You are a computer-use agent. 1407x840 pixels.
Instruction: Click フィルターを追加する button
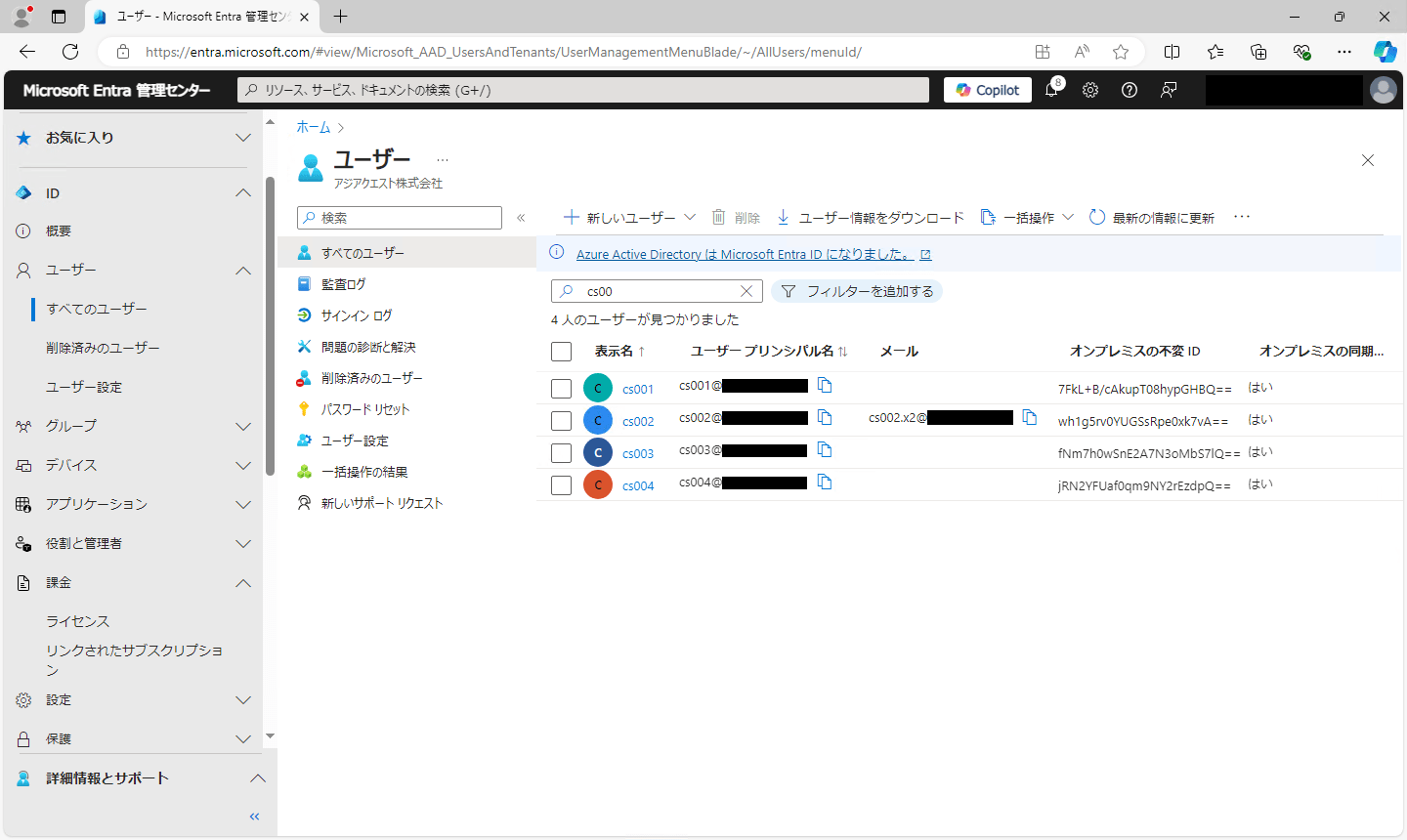pos(857,291)
